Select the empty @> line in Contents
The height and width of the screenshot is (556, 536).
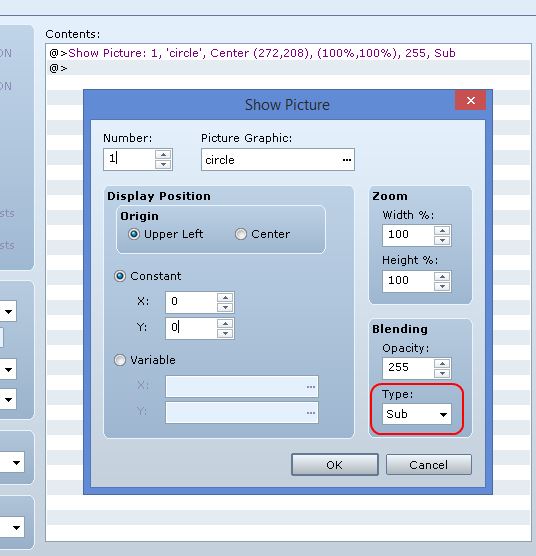point(288,68)
